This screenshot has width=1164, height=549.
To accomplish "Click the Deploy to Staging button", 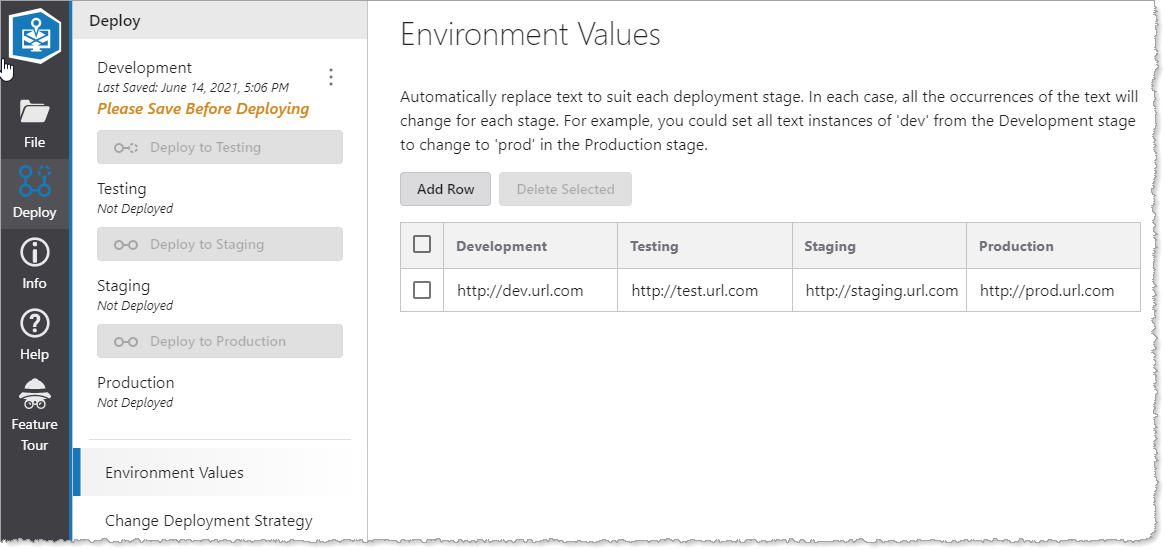I will coord(220,244).
